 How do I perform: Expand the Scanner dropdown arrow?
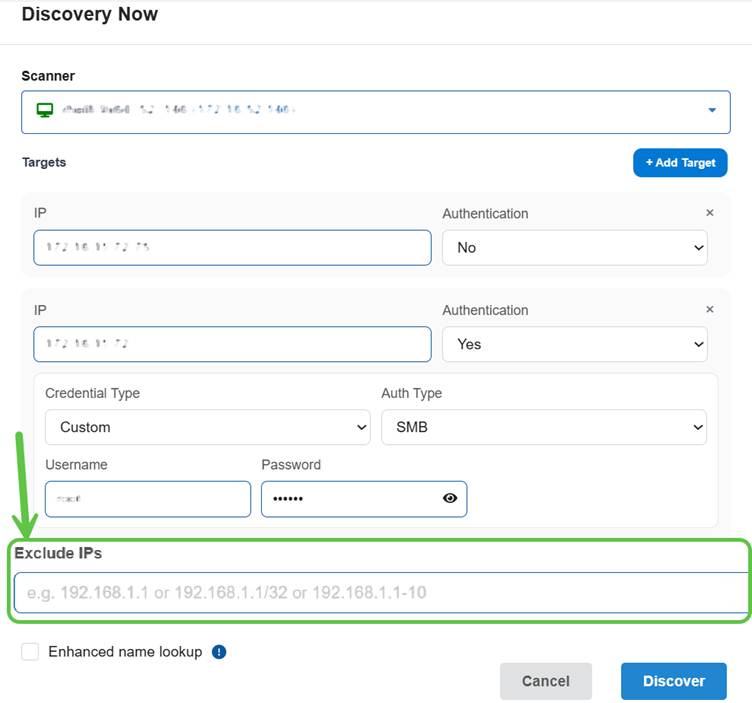[x=712, y=111]
